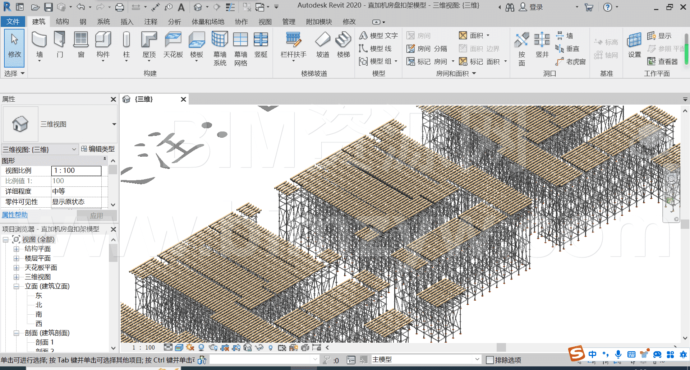The width and height of the screenshot is (690, 370).
Task: Select the Shaft (竖井) opening tool
Action: click(542, 45)
